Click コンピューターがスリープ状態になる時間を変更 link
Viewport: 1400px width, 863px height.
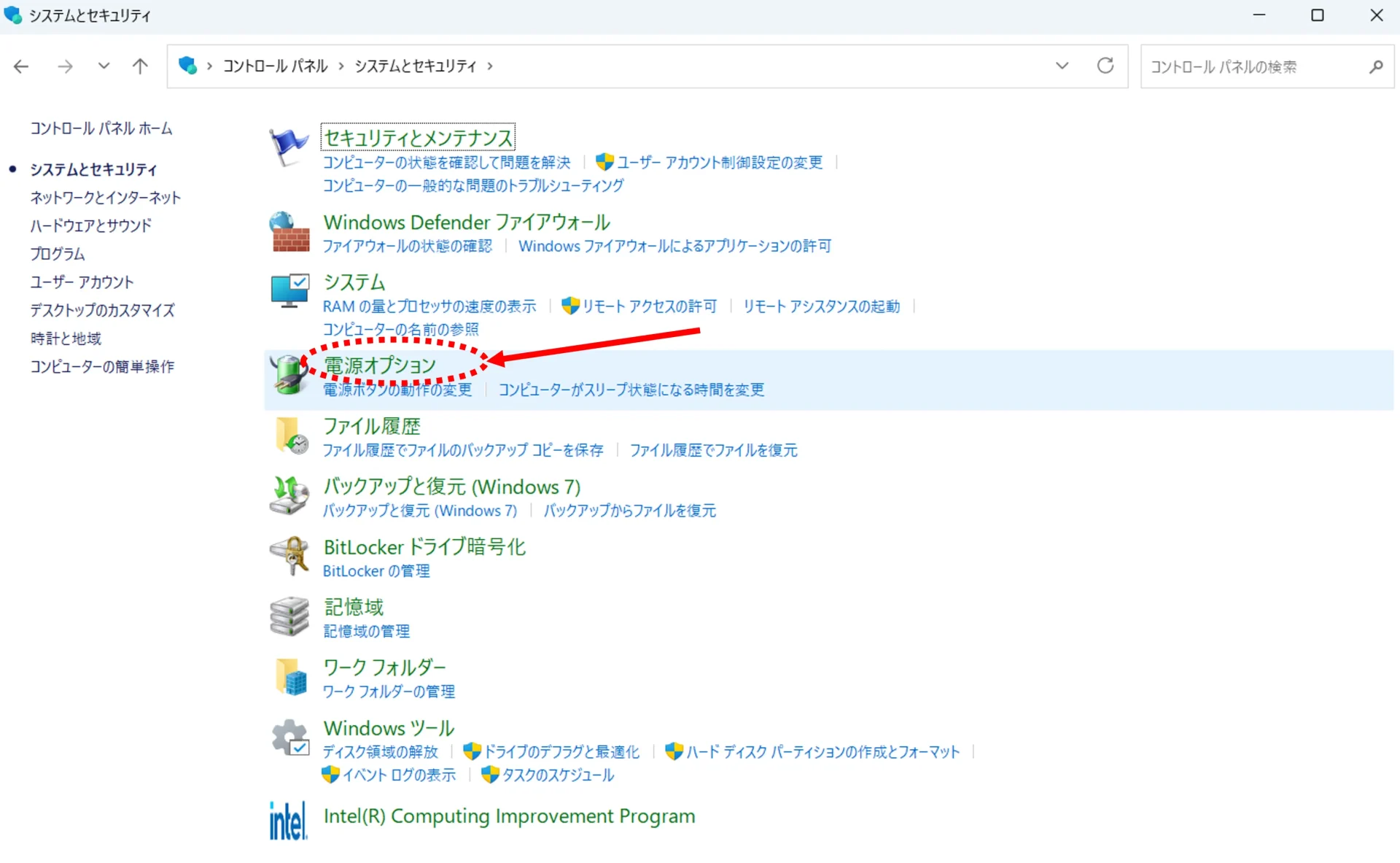631,390
